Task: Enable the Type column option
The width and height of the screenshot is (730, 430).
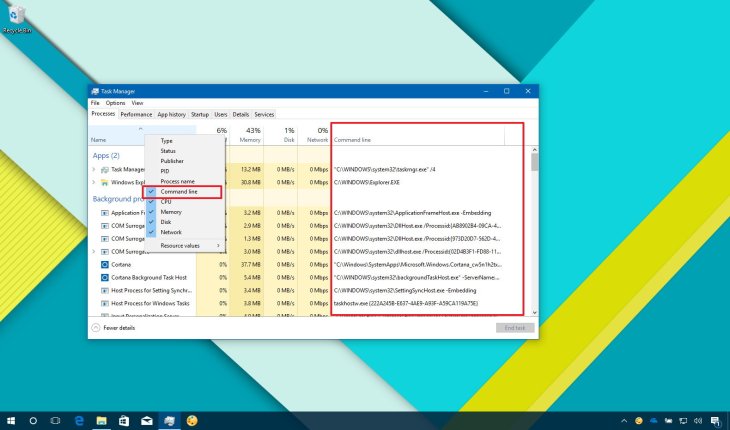Action: pyautogui.click(x=185, y=141)
